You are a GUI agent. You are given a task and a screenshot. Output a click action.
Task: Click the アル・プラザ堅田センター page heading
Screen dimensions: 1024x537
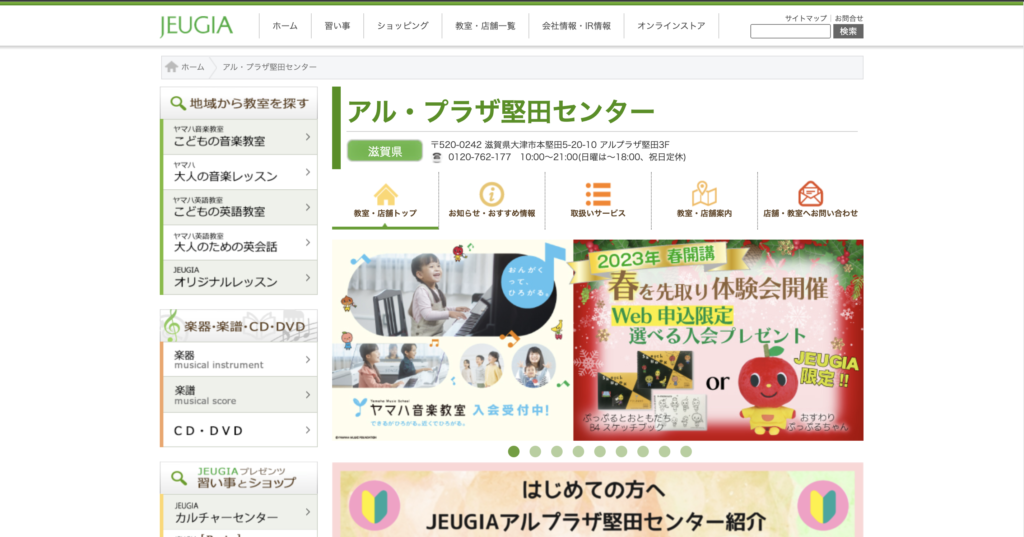click(x=501, y=112)
